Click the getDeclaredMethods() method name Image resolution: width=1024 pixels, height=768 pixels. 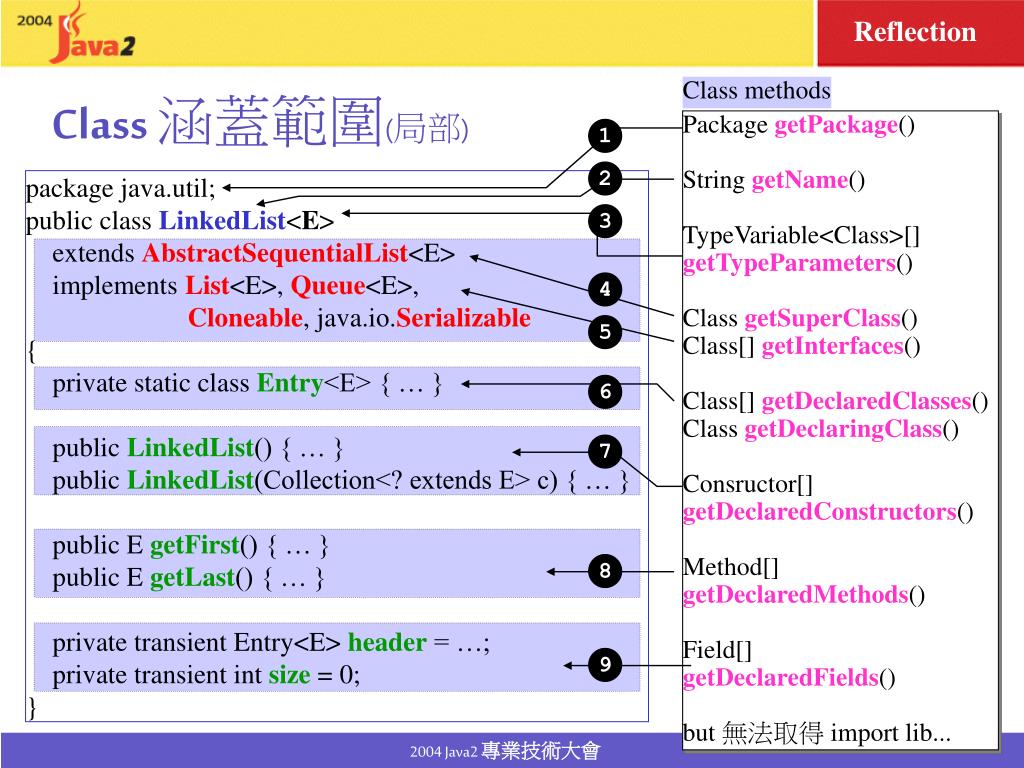tap(803, 594)
